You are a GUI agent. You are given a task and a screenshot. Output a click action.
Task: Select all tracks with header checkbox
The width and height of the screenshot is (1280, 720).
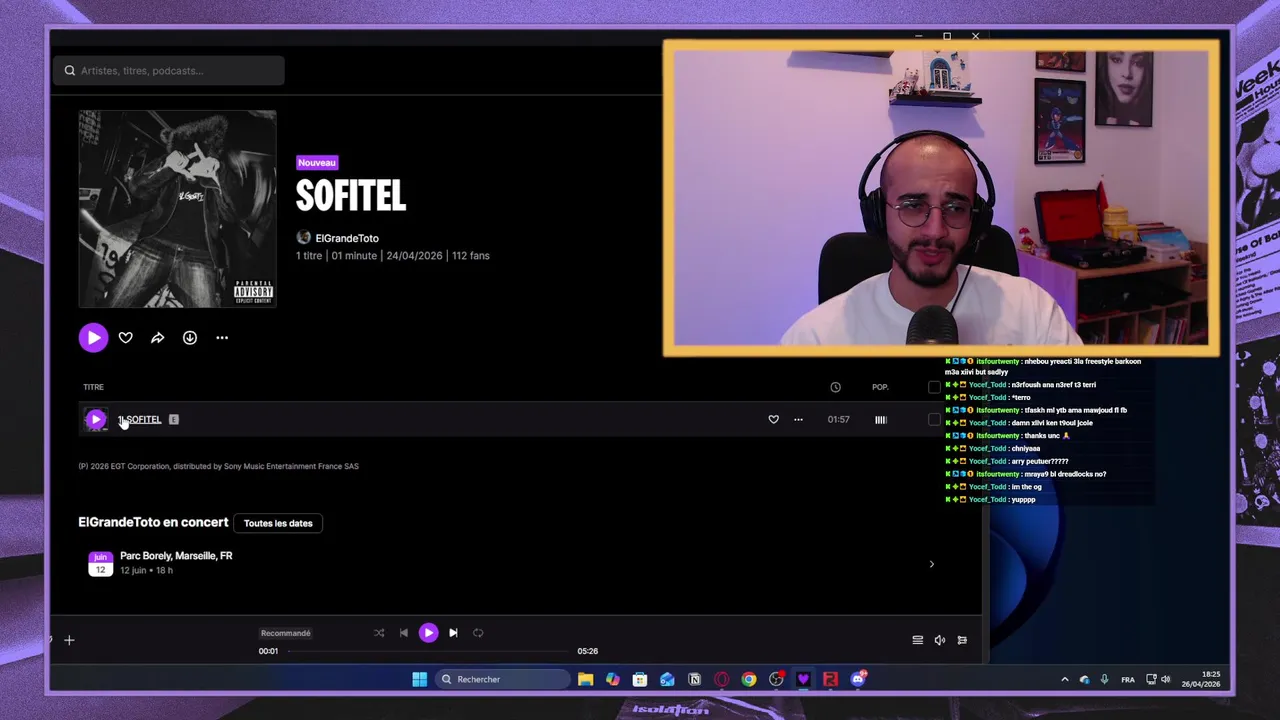click(x=934, y=387)
